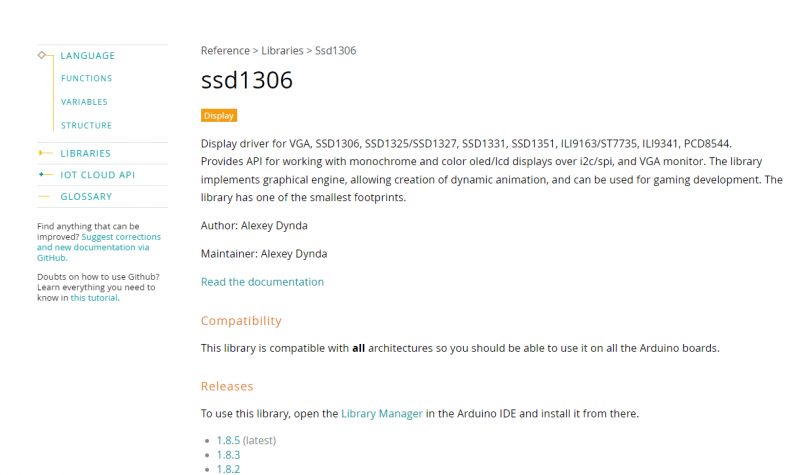Click the icon beside IOT CLOUD API
This screenshot has width=800, height=475.
click(44, 174)
